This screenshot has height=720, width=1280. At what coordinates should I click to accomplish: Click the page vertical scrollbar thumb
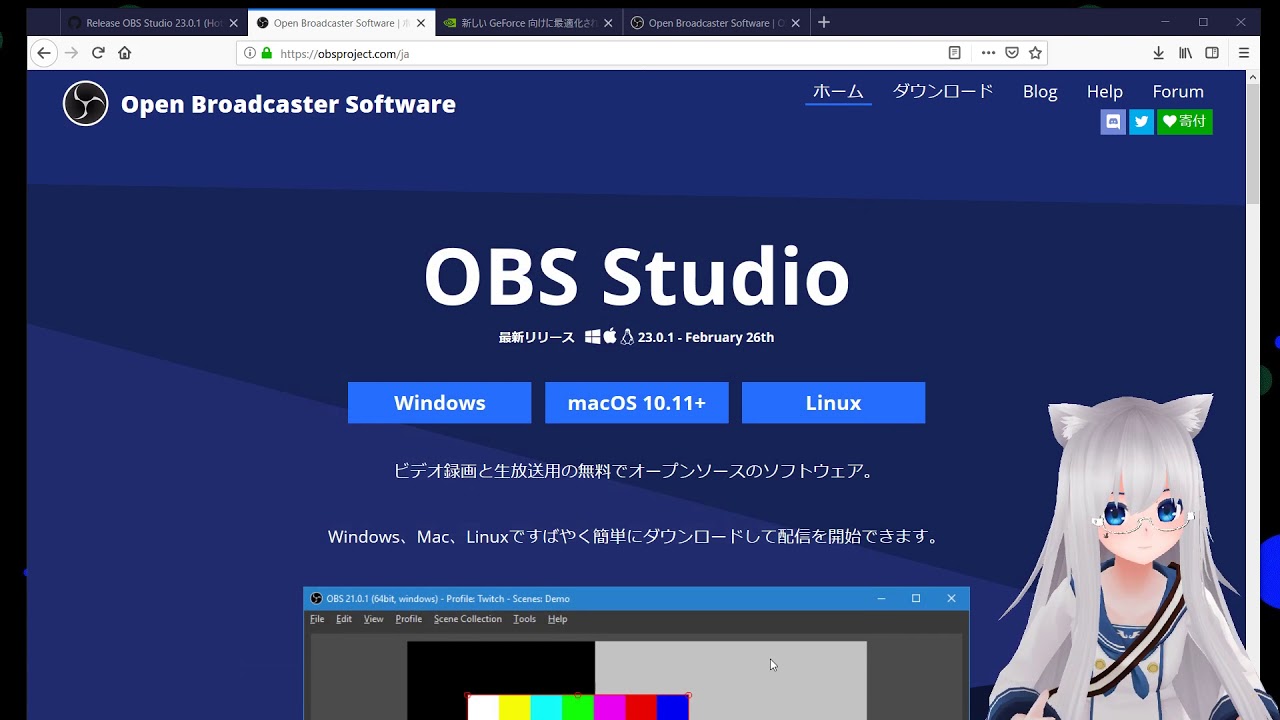pos(1253,145)
